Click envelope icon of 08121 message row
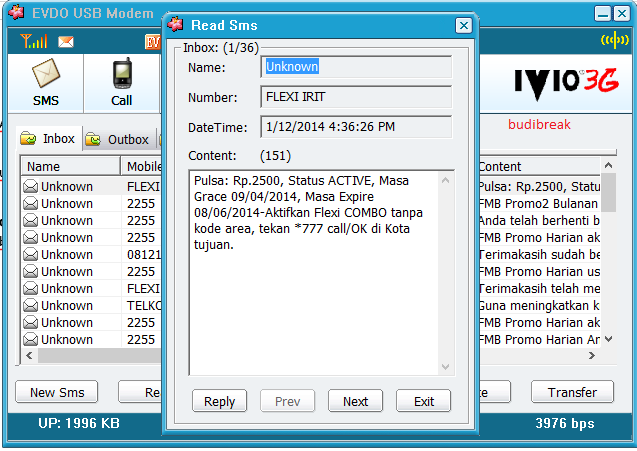This screenshot has height=451, width=637. click(30, 254)
